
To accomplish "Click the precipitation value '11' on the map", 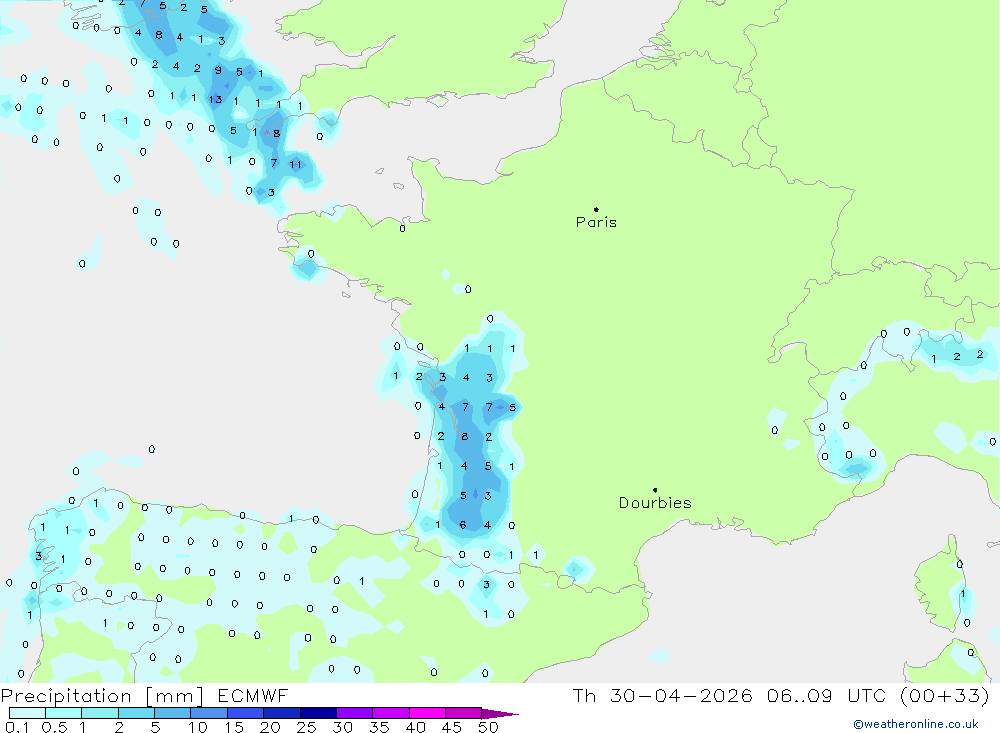I will (x=295, y=165).
